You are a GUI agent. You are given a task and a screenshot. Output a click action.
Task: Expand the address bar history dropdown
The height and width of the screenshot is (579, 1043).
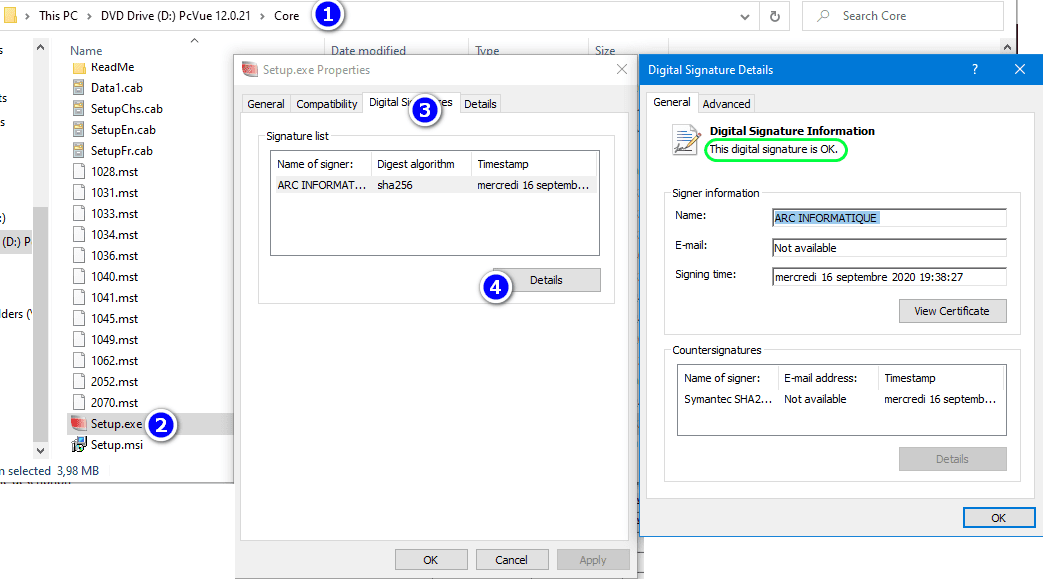coord(744,16)
